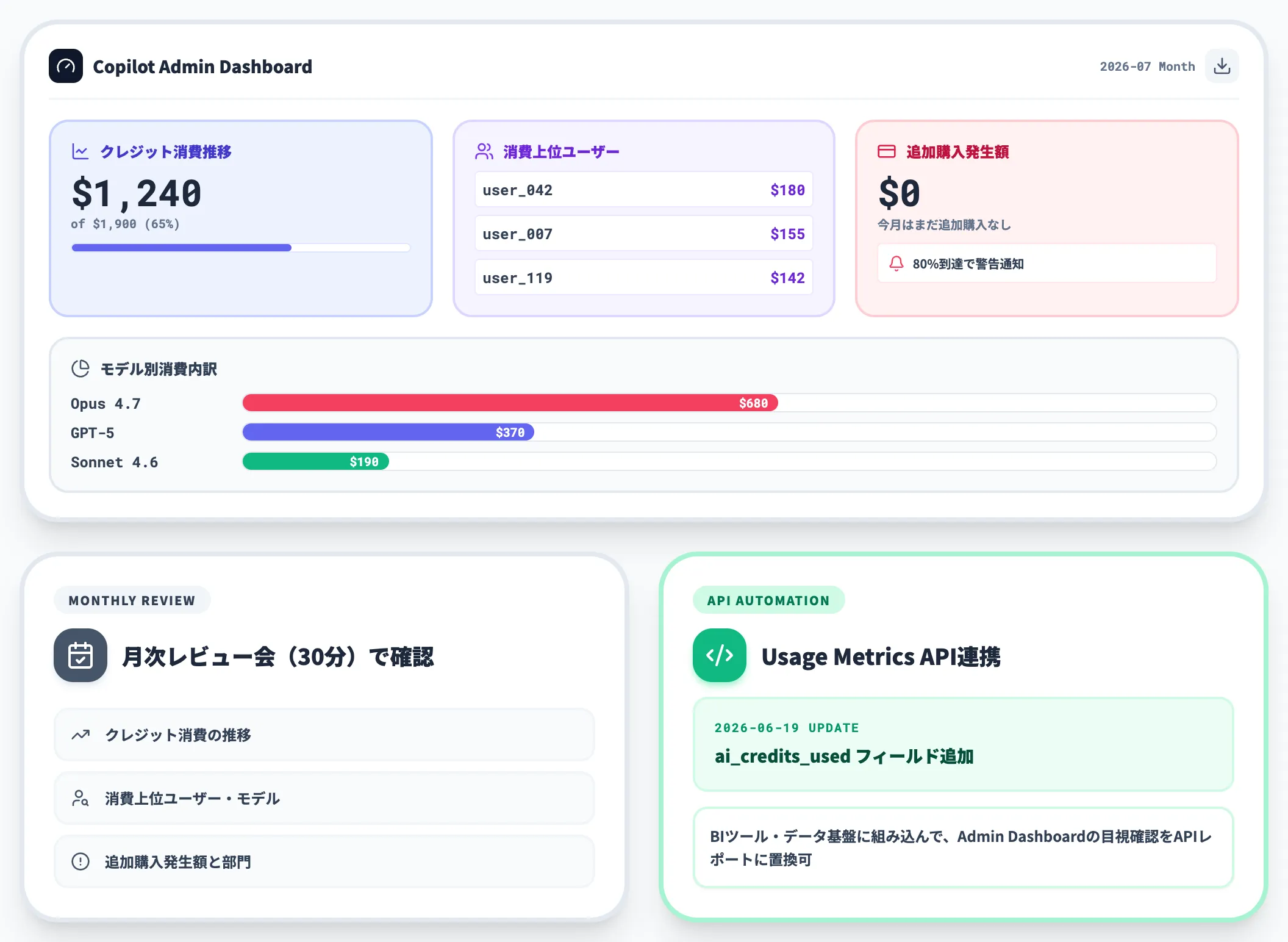Open the user_007 row
Screen dimensions: 1288x942
[644, 234]
